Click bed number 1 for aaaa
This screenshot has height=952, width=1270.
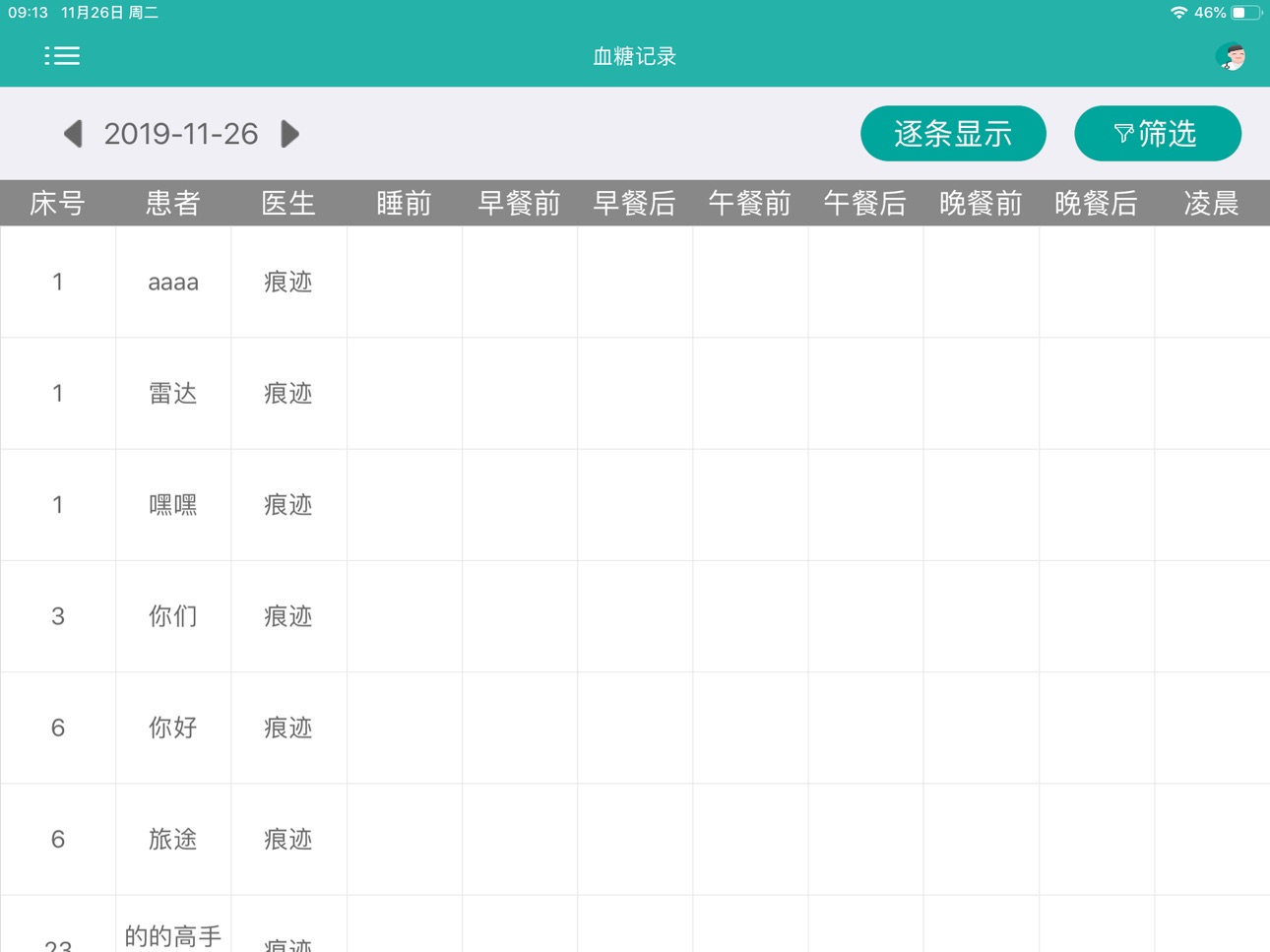[x=58, y=283]
